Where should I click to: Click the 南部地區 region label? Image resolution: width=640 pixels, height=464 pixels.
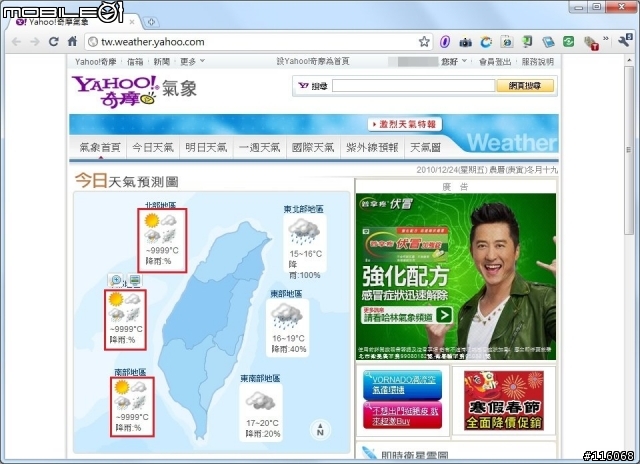[x=130, y=372]
